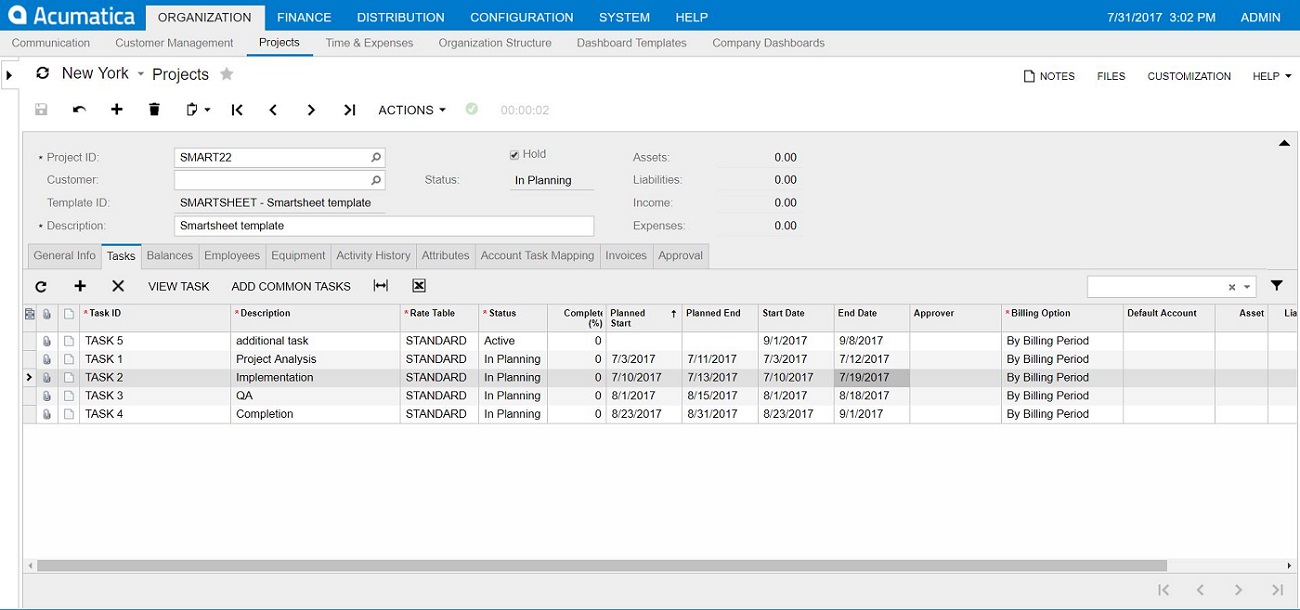Go to the next record
Image resolution: width=1300 pixels, height=610 pixels.
coord(311,109)
